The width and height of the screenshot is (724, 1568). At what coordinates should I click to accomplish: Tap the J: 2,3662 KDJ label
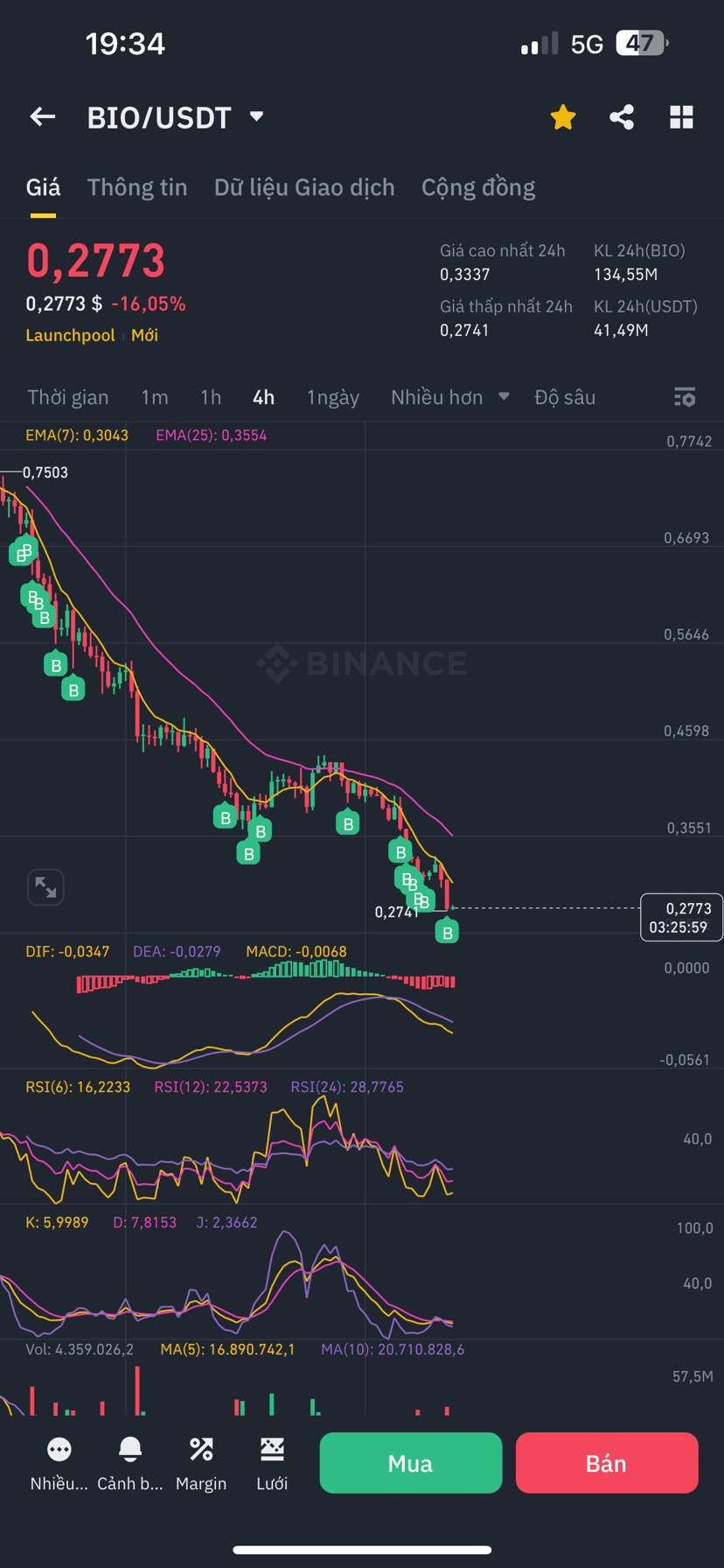click(229, 1222)
